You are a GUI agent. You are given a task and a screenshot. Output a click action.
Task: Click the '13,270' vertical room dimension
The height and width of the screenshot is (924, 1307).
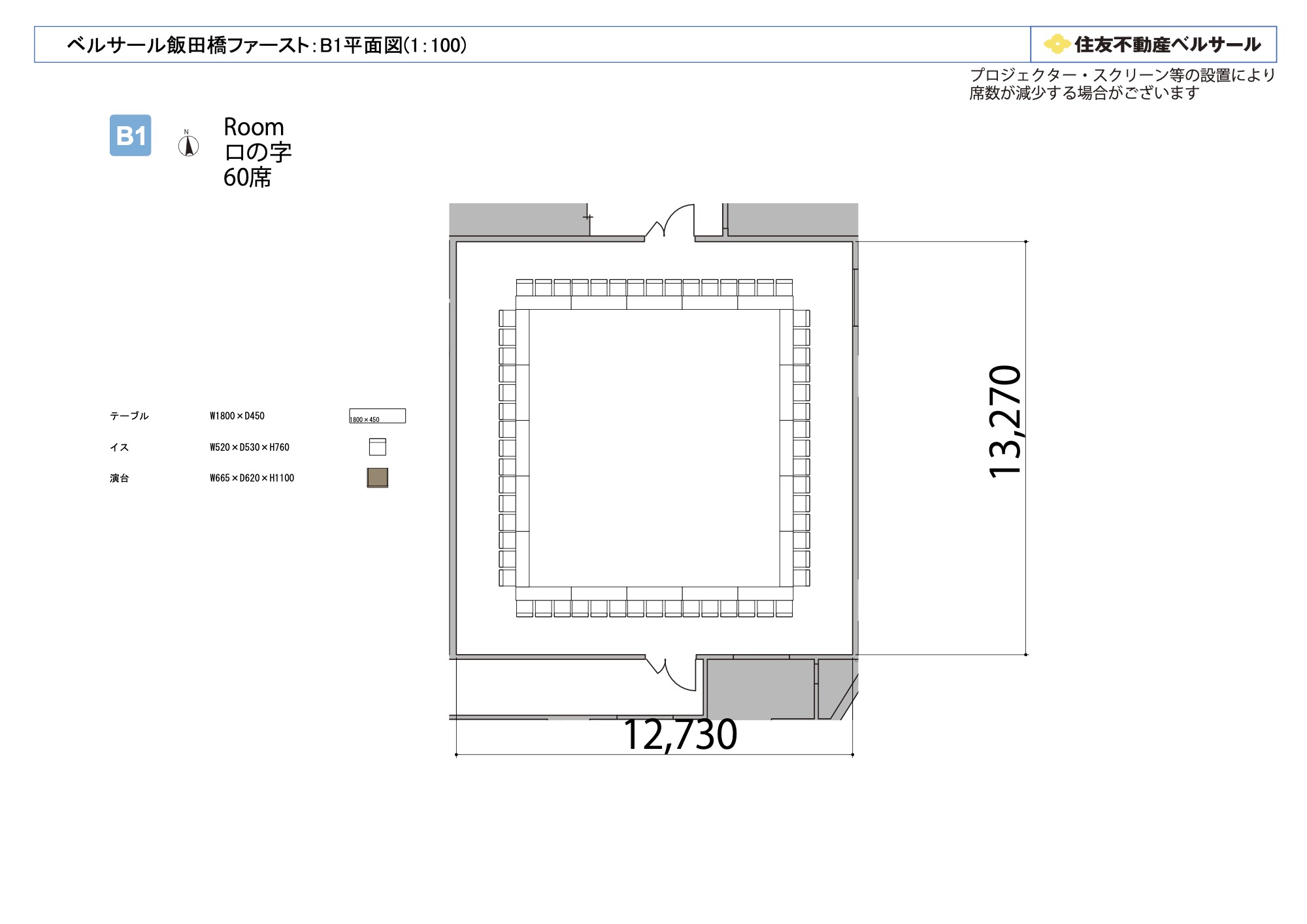tap(1005, 422)
